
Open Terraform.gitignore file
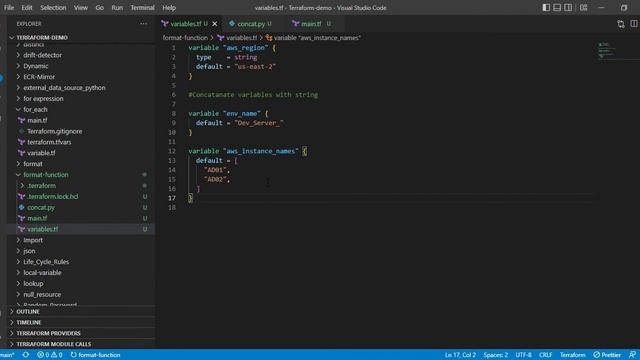[x=54, y=131]
